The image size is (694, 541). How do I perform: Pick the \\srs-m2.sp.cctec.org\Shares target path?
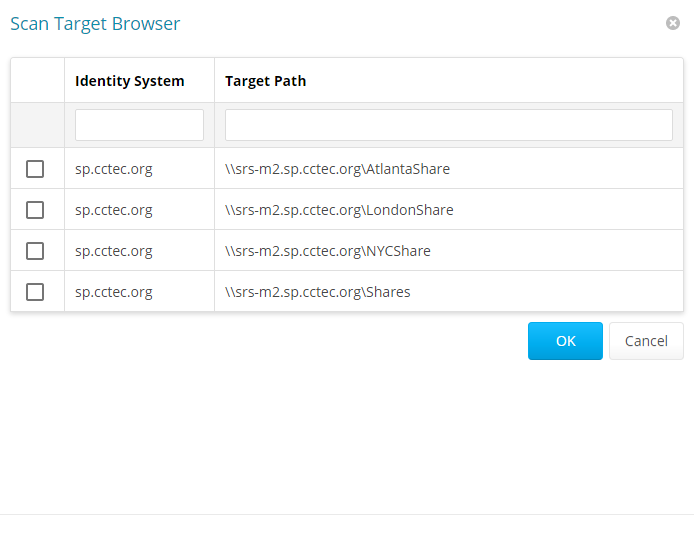[x=318, y=292]
